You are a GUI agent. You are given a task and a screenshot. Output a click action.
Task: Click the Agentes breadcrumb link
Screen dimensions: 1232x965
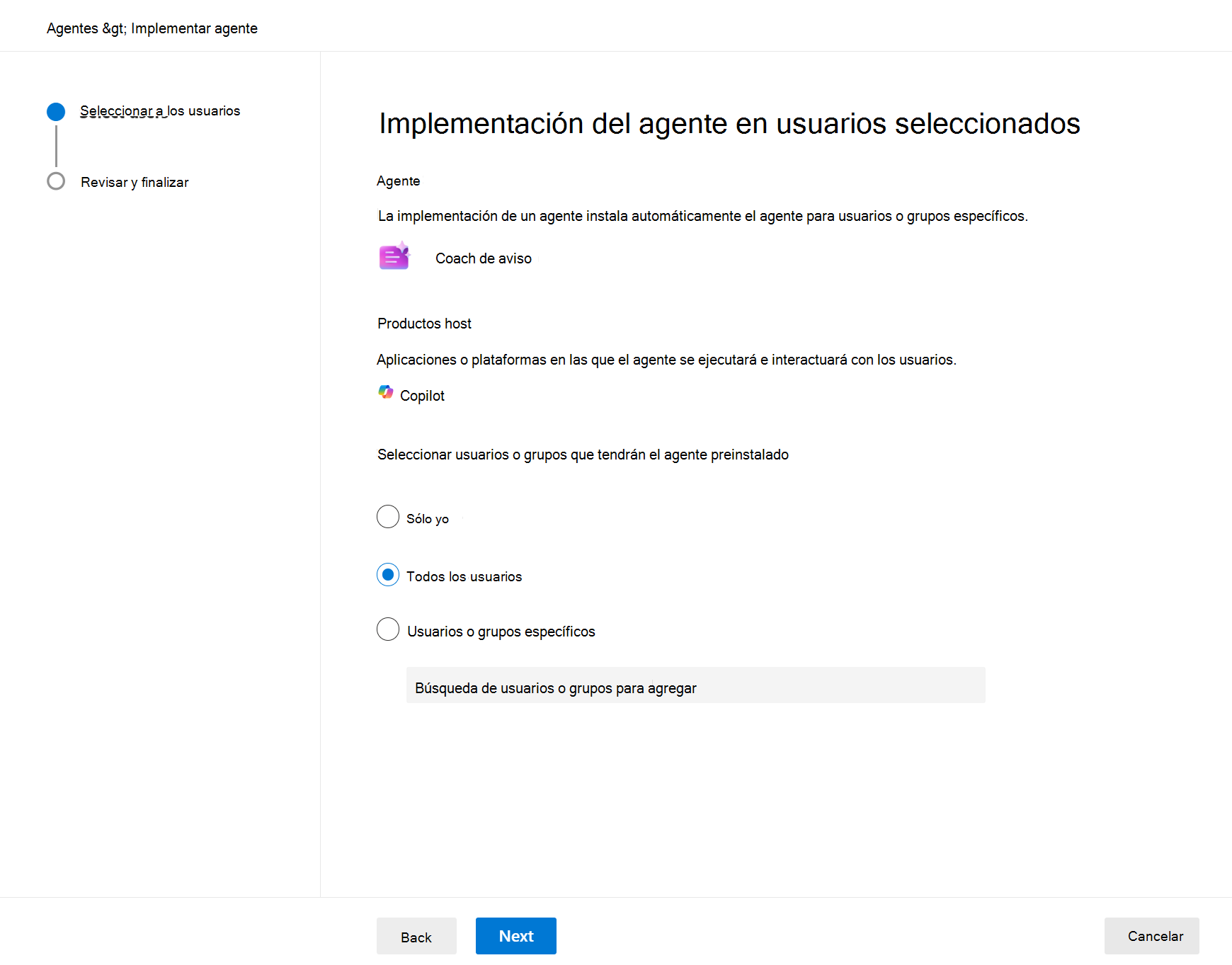[72, 28]
